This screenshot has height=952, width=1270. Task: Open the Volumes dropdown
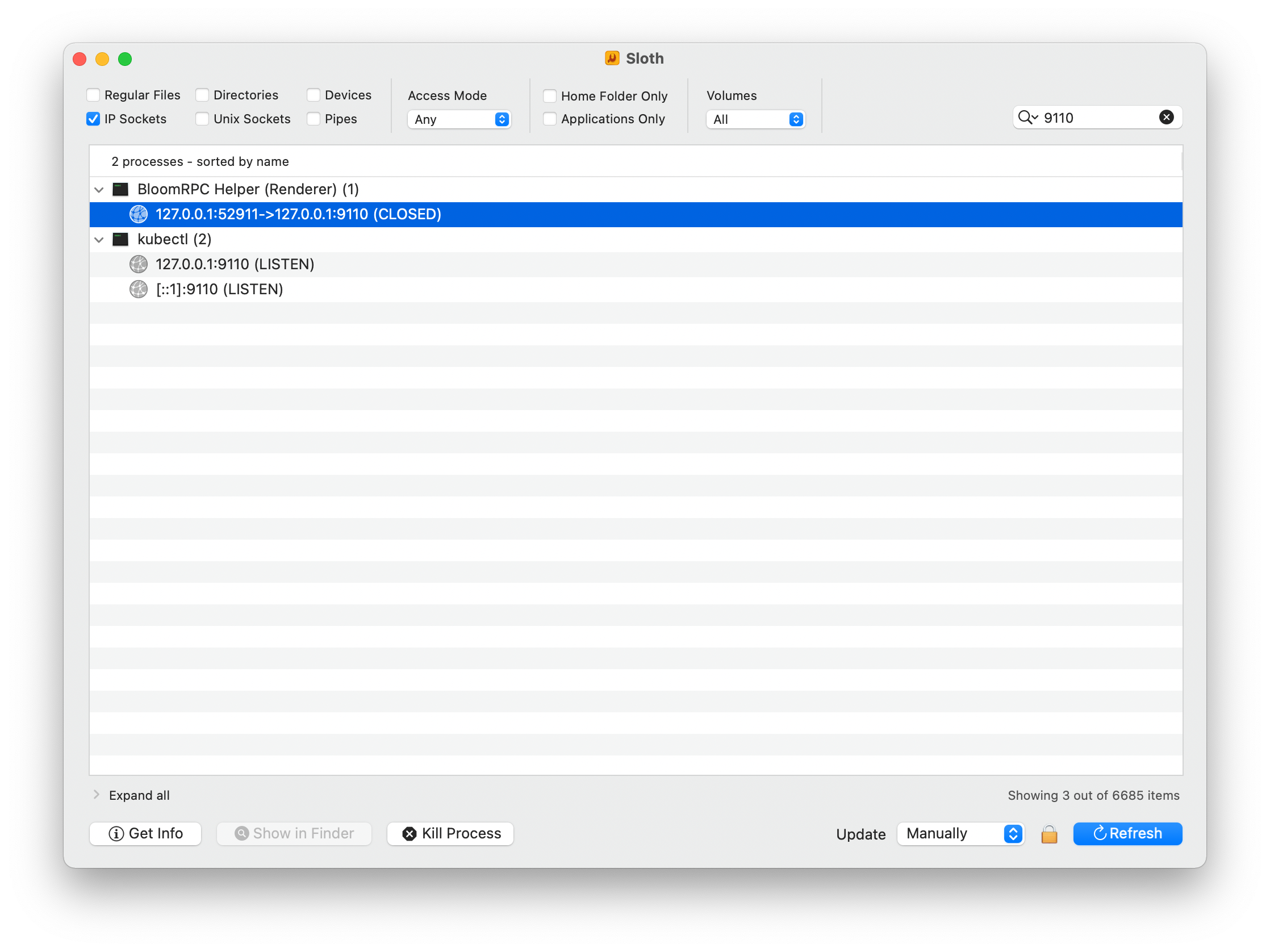[755, 119]
